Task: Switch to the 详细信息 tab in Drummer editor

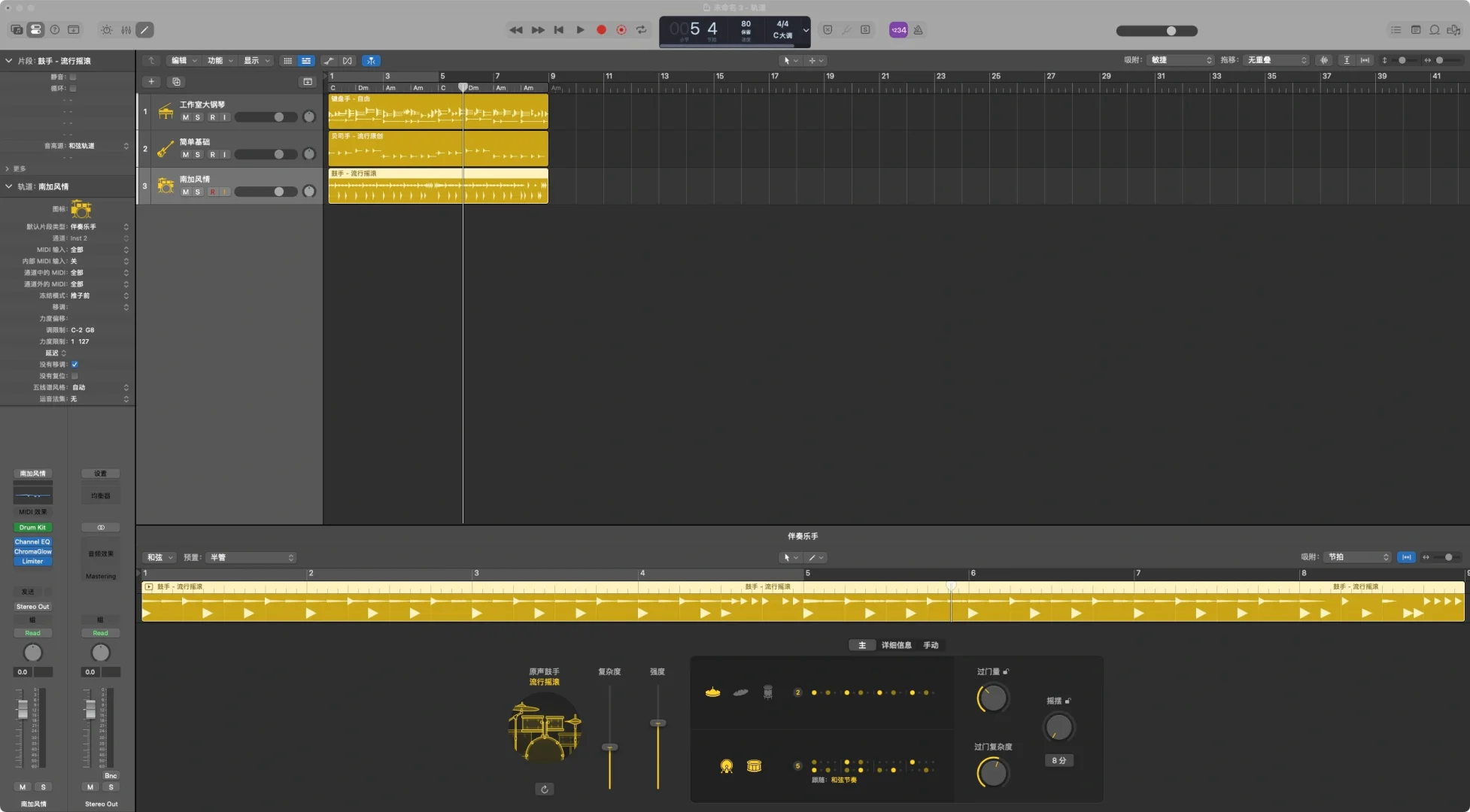Action: pyautogui.click(x=897, y=645)
